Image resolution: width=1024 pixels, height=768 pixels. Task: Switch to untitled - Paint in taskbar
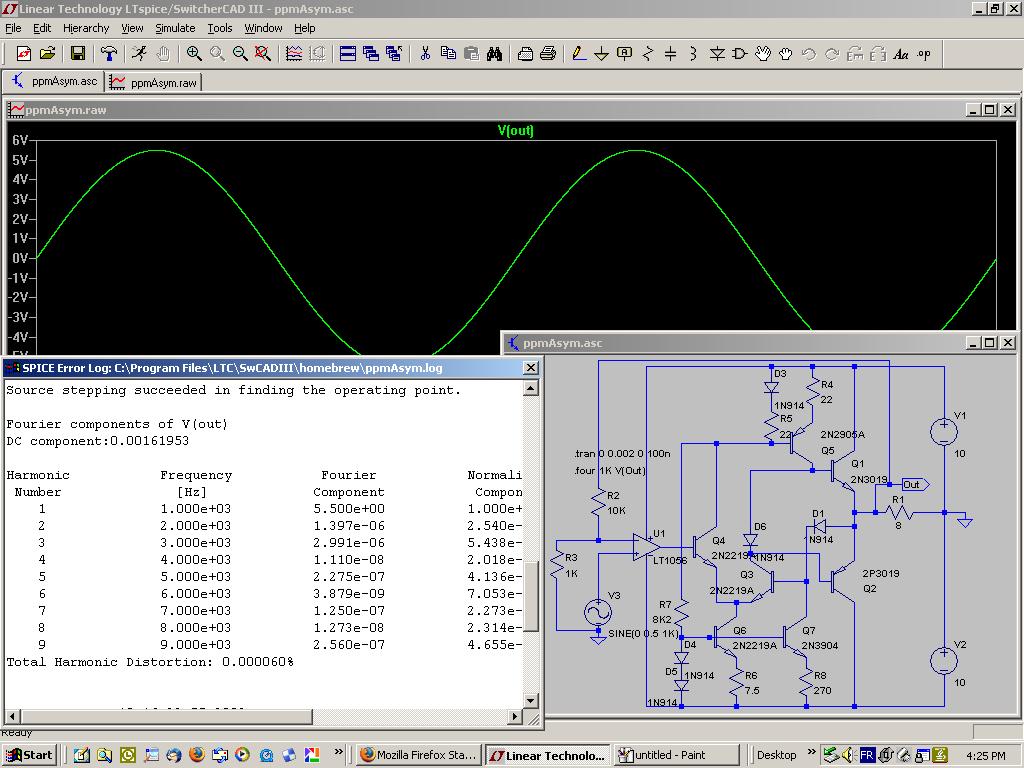[x=675, y=755]
